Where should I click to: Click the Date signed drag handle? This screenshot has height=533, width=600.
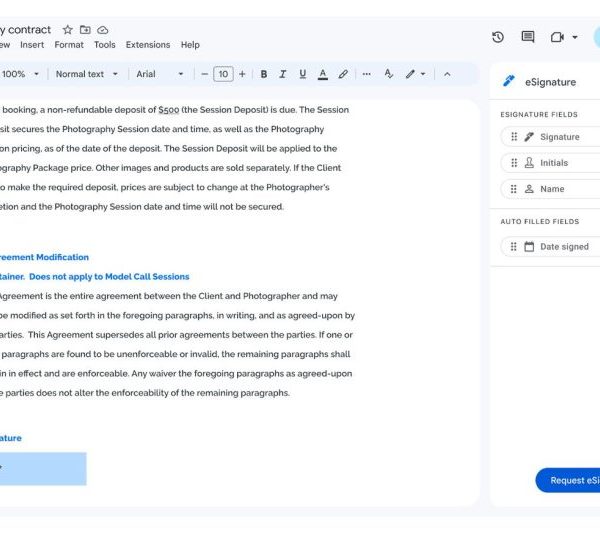point(514,246)
